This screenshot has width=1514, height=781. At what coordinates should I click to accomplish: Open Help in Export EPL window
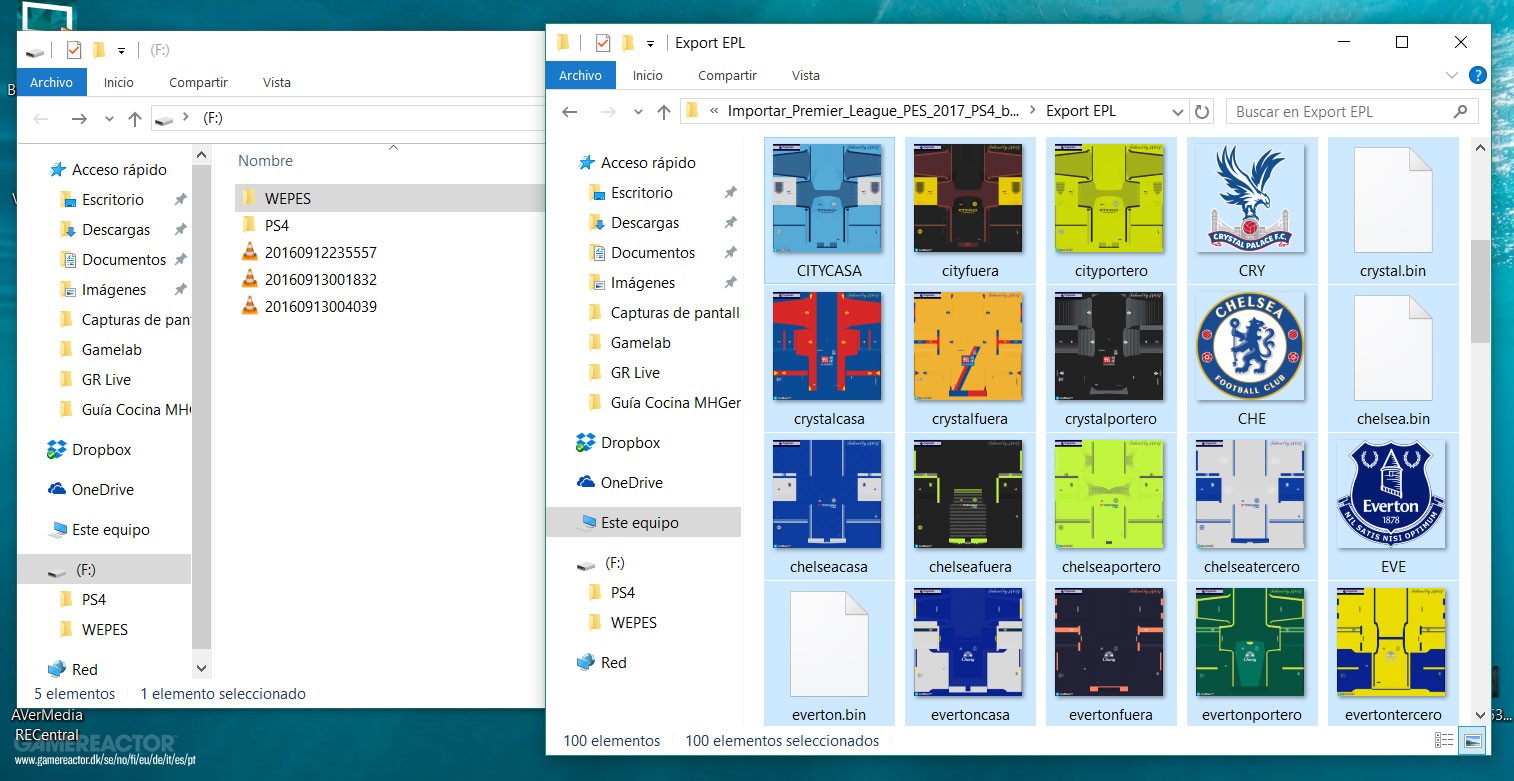(x=1477, y=75)
